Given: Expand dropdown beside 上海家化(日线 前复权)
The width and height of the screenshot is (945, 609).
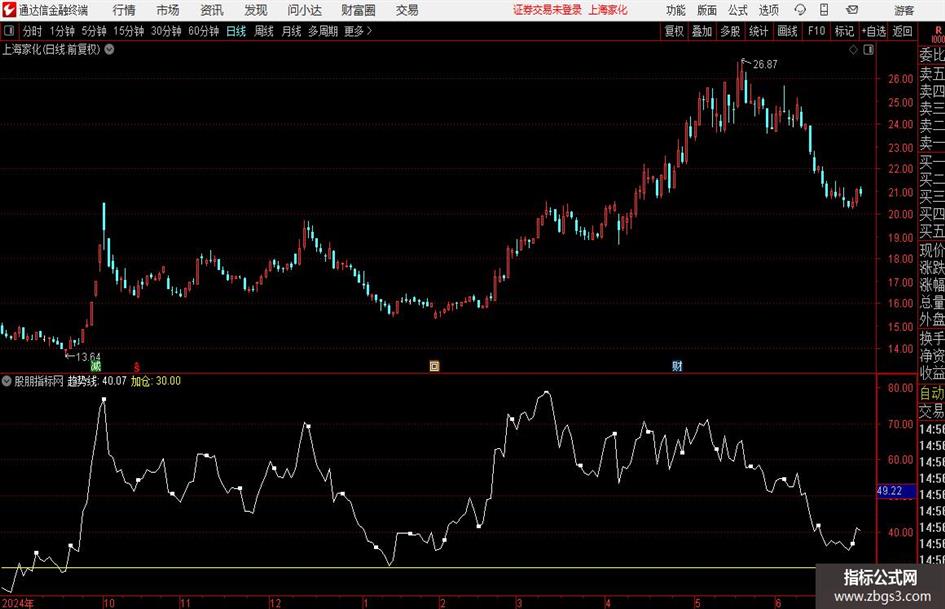Looking at the screenshot, I should point(110,49).
